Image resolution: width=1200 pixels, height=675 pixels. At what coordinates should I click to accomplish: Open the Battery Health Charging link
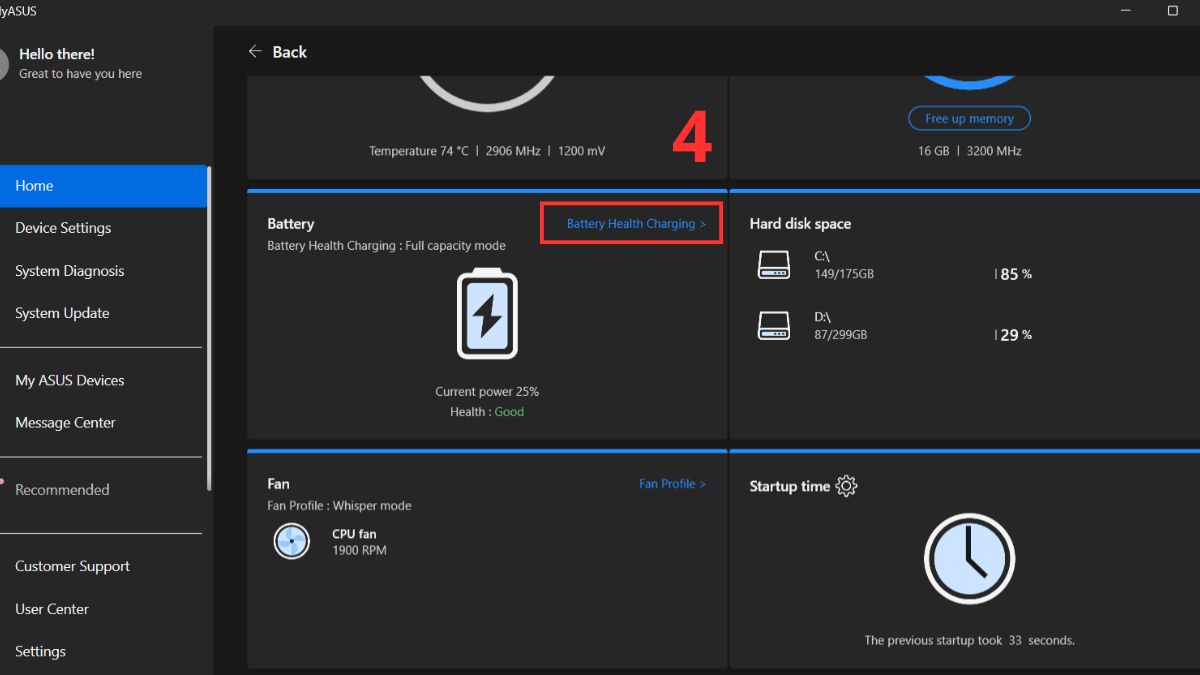[x=636, y=224]
